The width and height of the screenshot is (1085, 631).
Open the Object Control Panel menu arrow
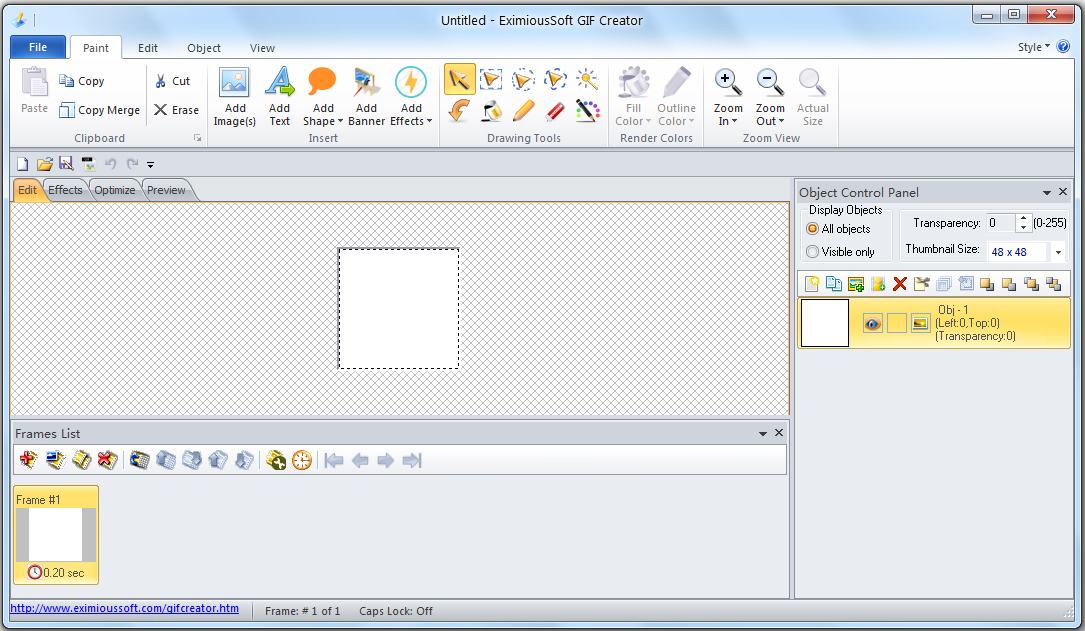[1046, 192]
